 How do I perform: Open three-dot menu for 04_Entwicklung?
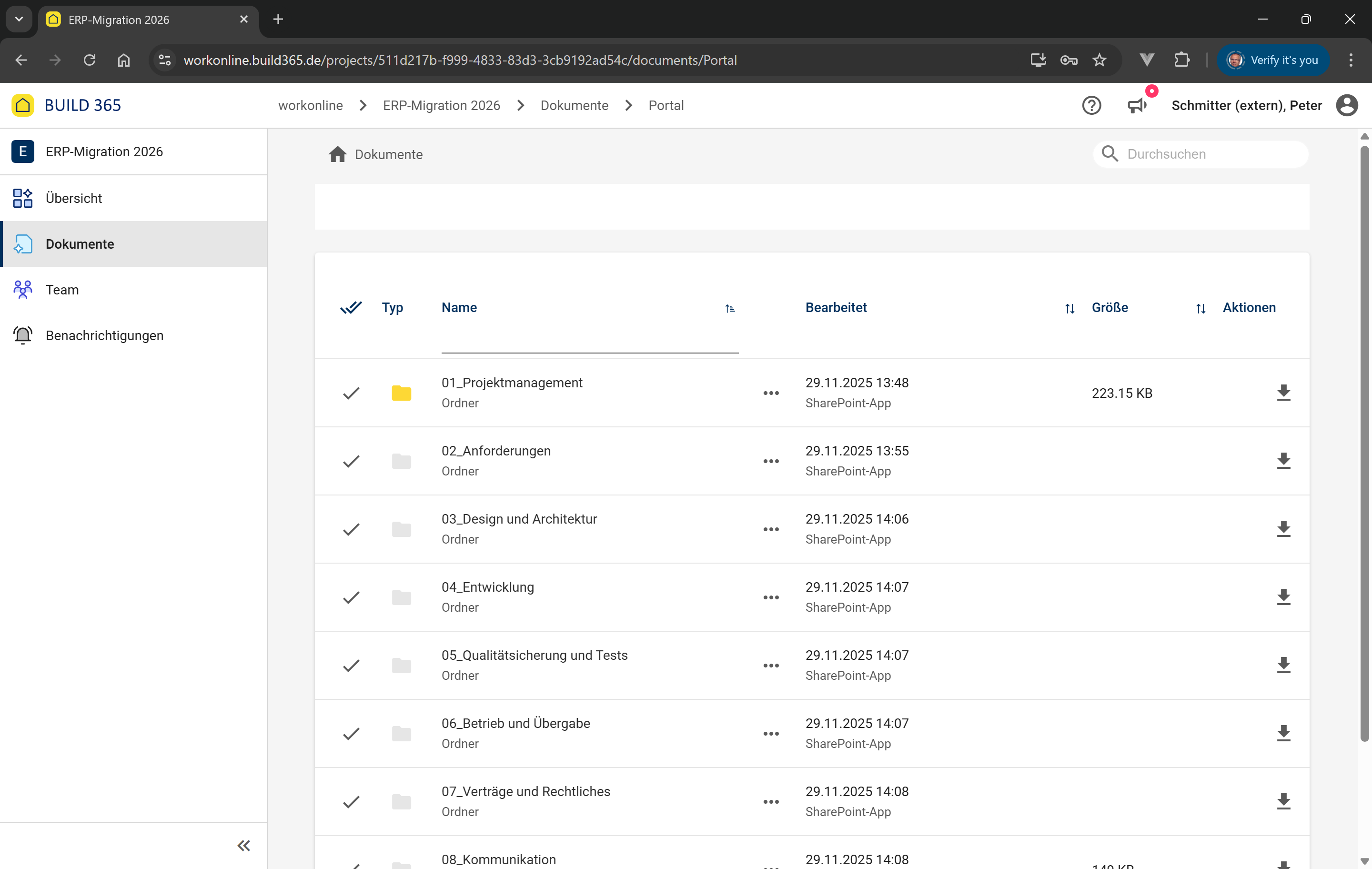point(771,597)
